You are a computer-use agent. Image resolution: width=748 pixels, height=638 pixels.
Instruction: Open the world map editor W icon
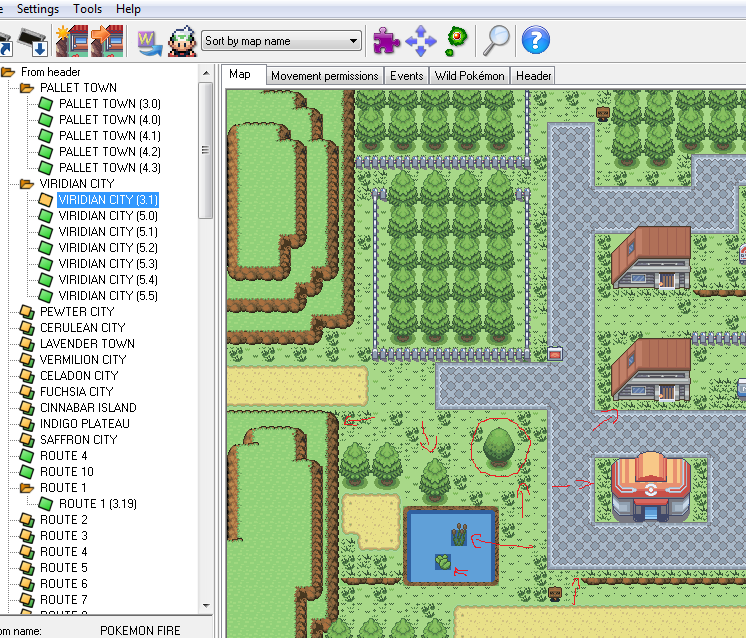pyautogui.click(x=149, y=43)
